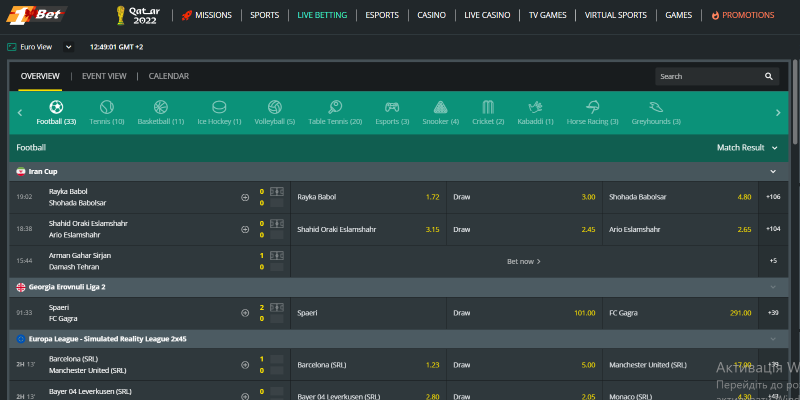The width and height of the screenshot is (800, 400).
Task: Open the Casino menu item
Action: point(432,15)
